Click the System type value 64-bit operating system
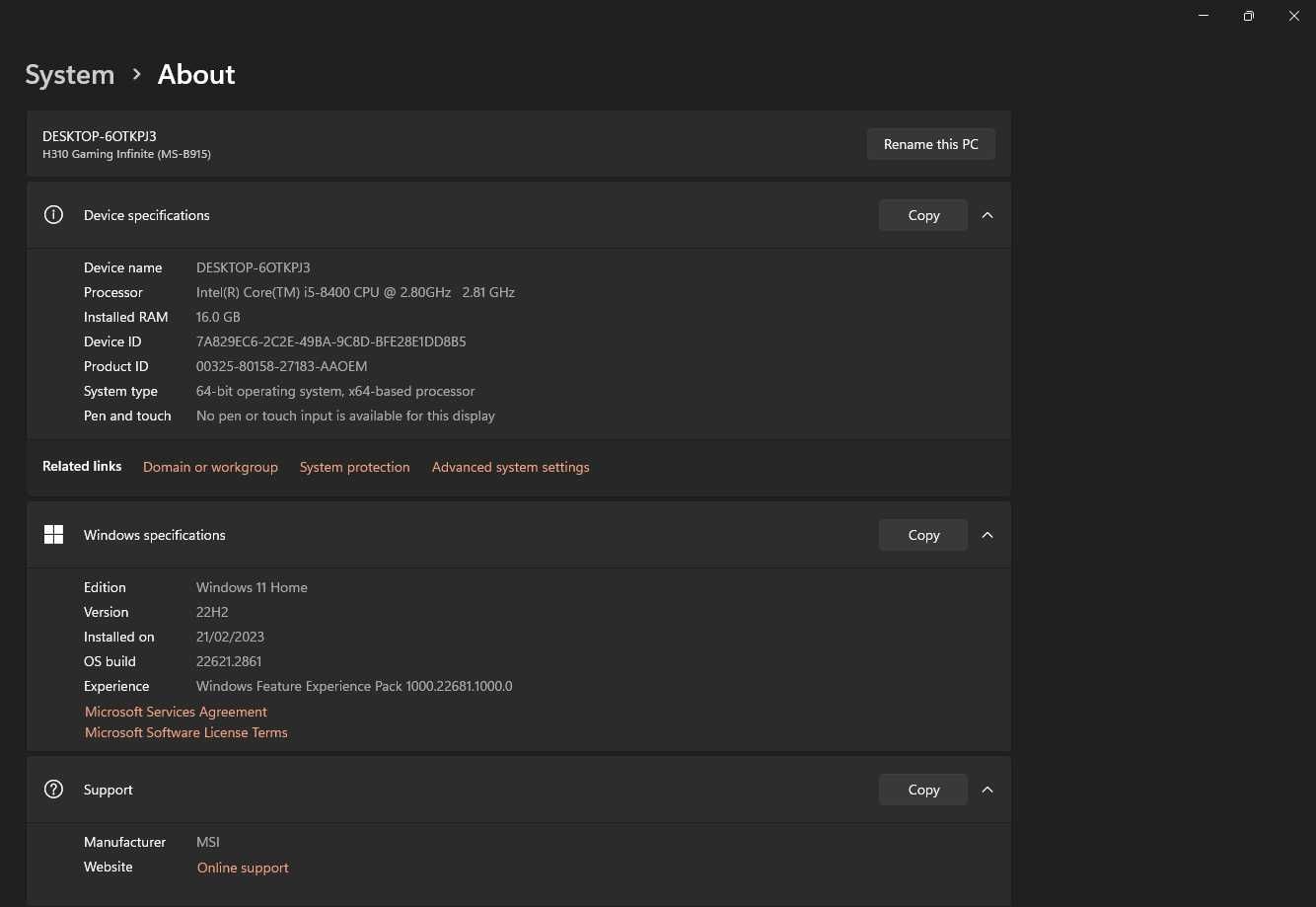The height and width of the screenshot is (907, 1316). (335, 391)
